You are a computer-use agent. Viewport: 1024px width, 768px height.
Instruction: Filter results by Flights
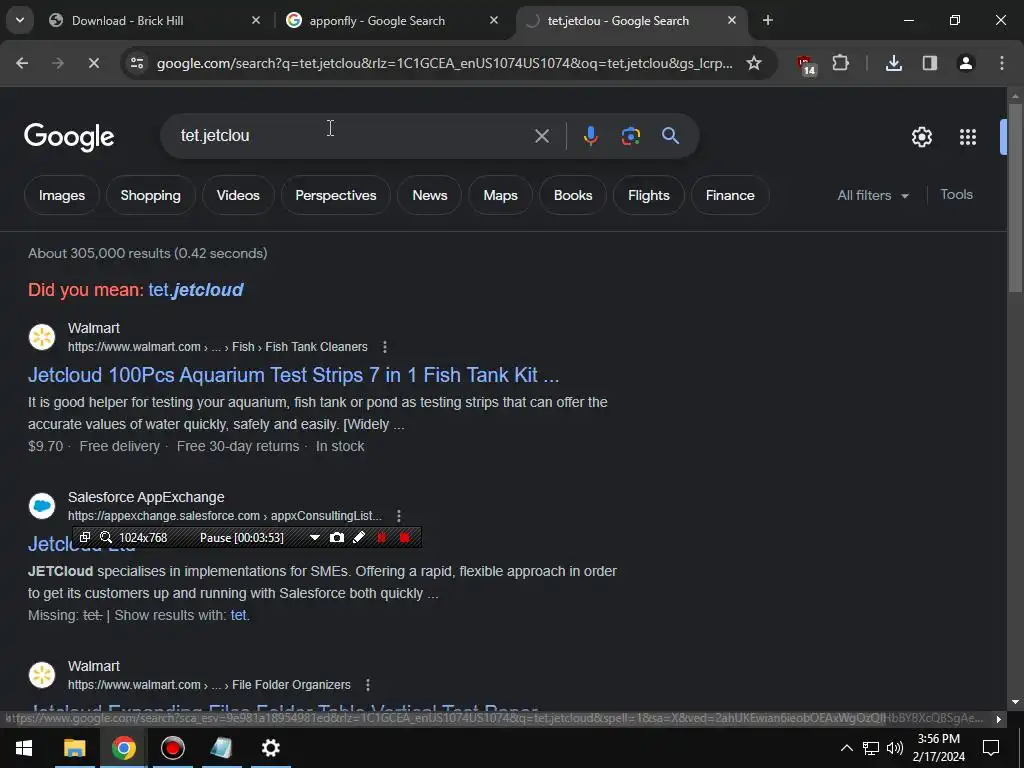(x=648, y=195)
